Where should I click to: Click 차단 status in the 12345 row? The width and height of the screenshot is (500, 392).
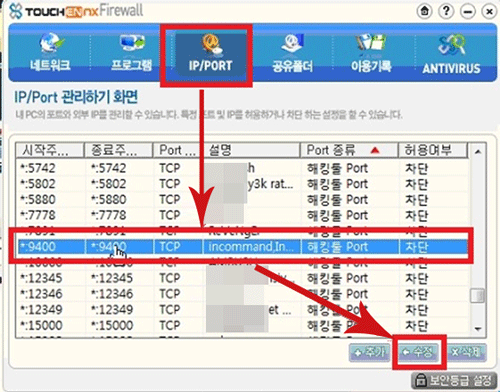pos(416,278)
